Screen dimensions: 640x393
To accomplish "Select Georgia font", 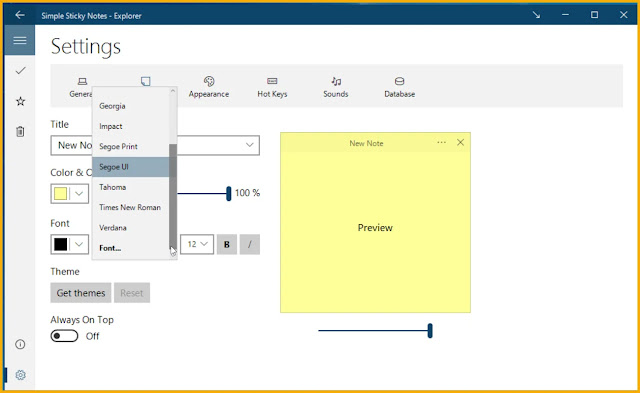I will tap(131, 106).
